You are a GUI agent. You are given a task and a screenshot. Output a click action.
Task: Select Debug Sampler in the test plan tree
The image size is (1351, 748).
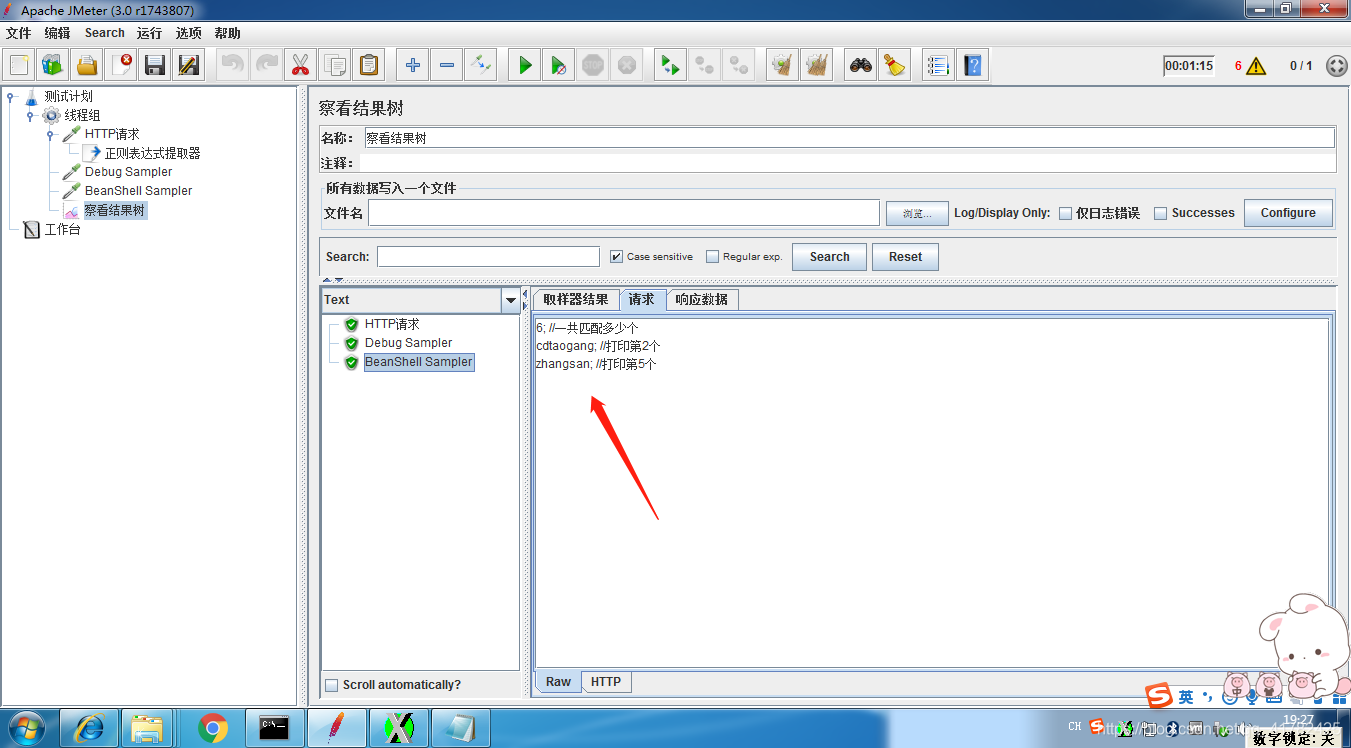128,172
